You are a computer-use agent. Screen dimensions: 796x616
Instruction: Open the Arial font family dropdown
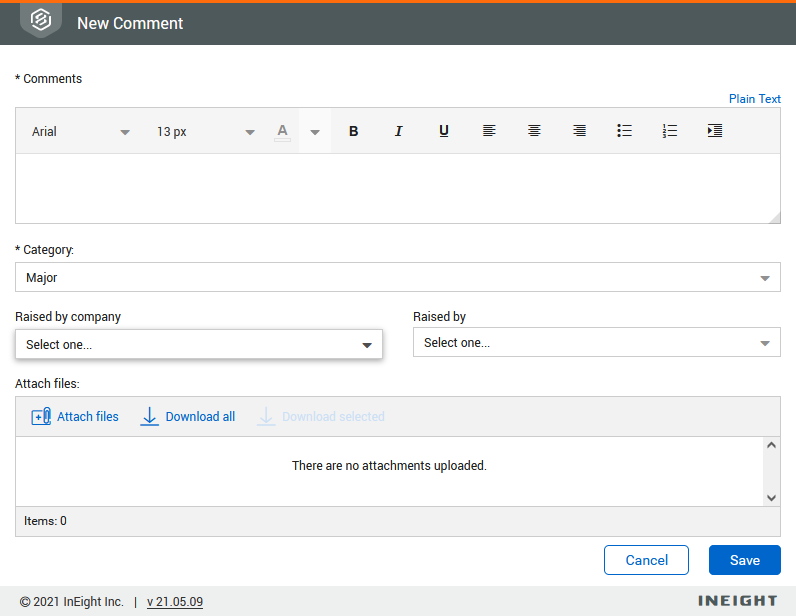point(80,132)
